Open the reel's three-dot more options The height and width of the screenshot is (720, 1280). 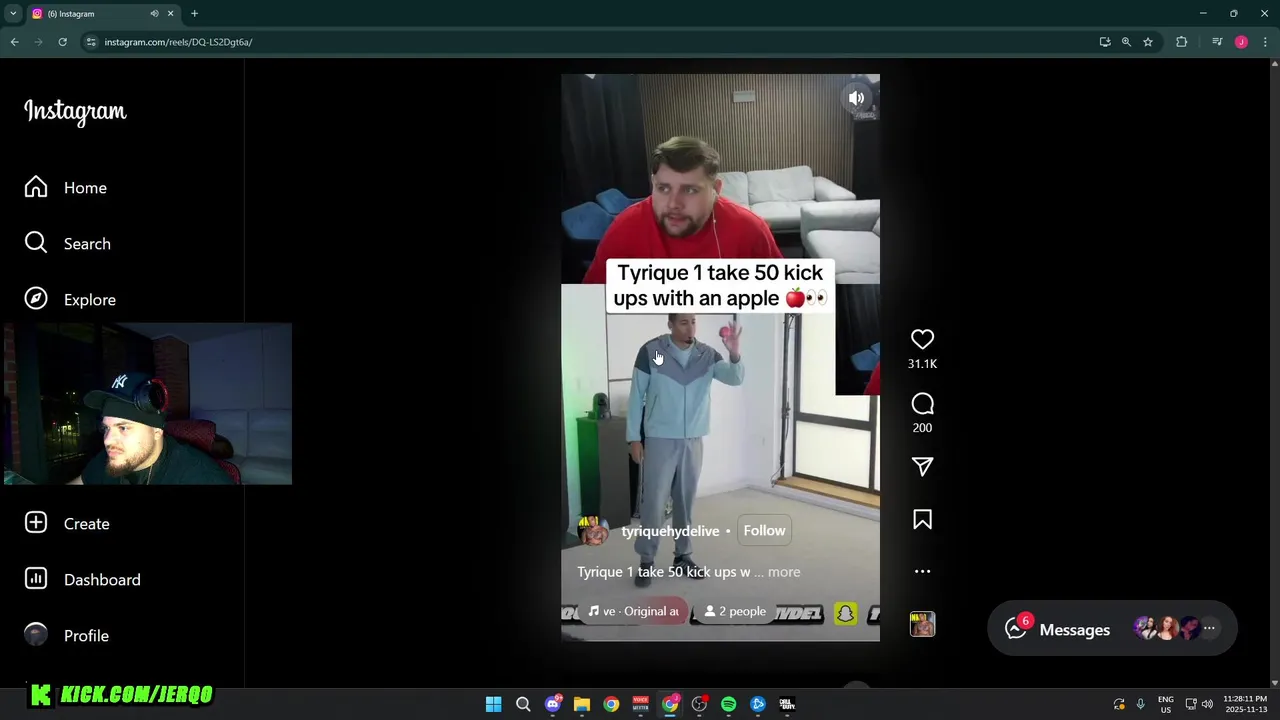click(x=922, y=571)
